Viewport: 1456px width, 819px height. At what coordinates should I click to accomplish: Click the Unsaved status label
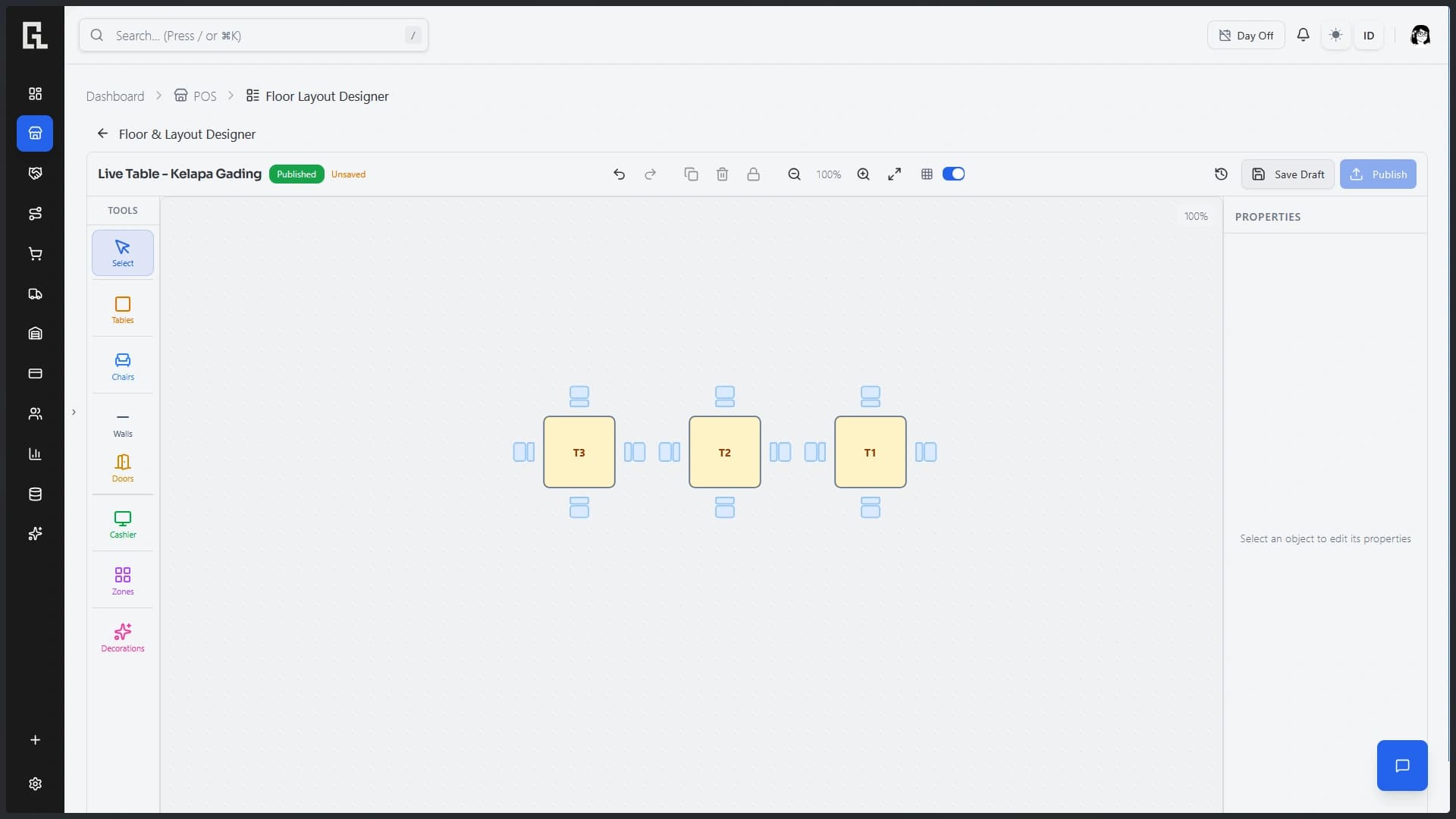tap(348, 174)
